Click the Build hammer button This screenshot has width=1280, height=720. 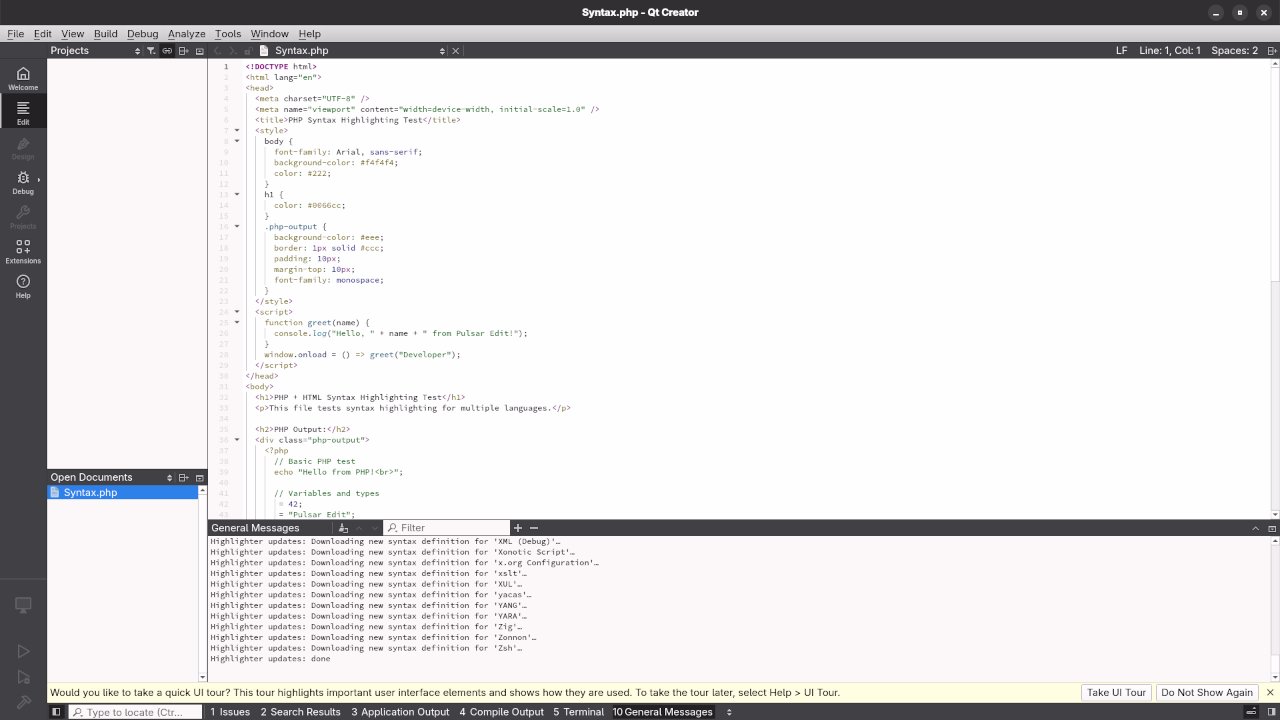click(23, 701)
